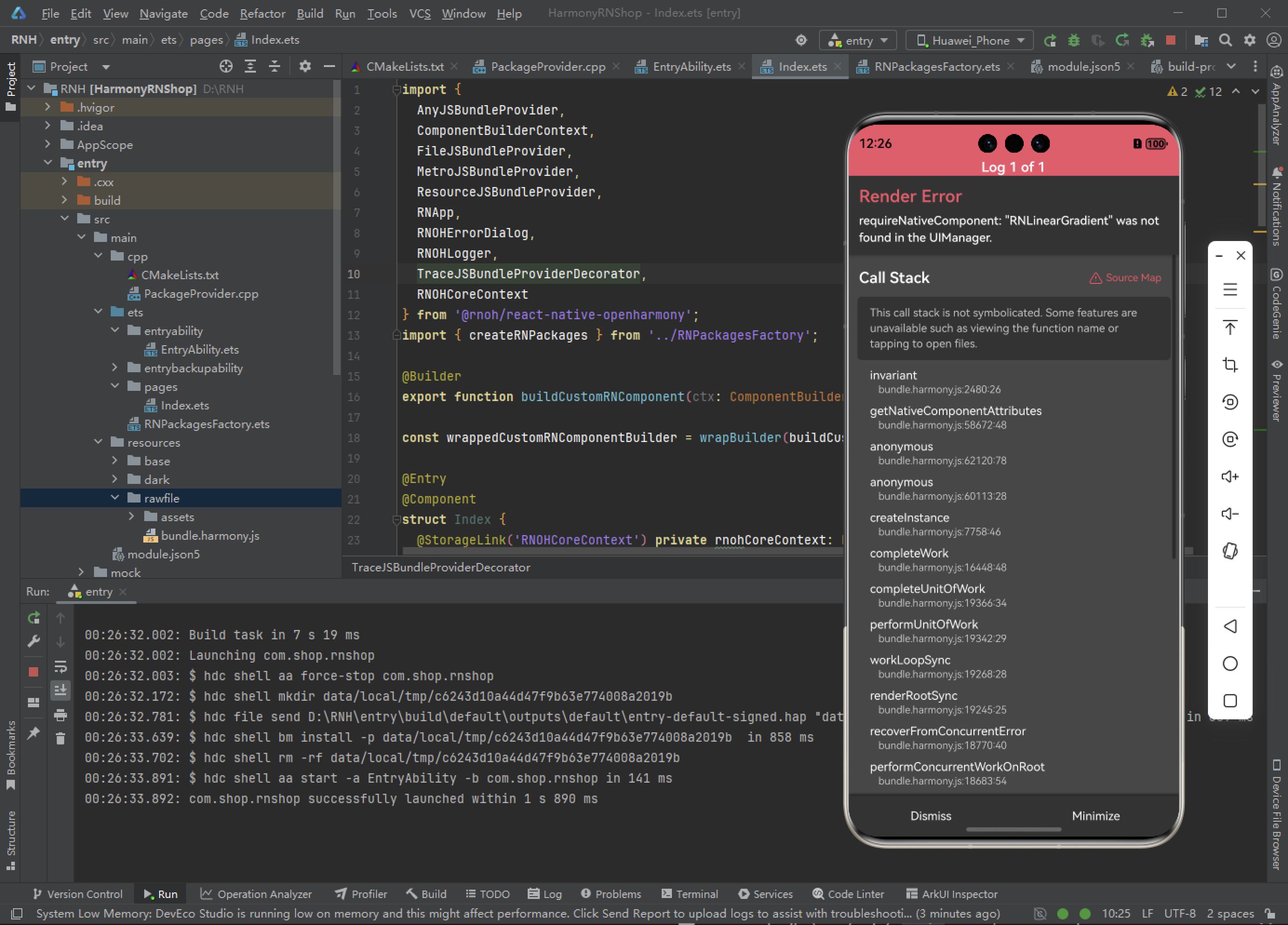Viewport: 1288px width, 925px height.
Task: Click the Search Everywhere magnifier icon
Action: click(1225, 40)
